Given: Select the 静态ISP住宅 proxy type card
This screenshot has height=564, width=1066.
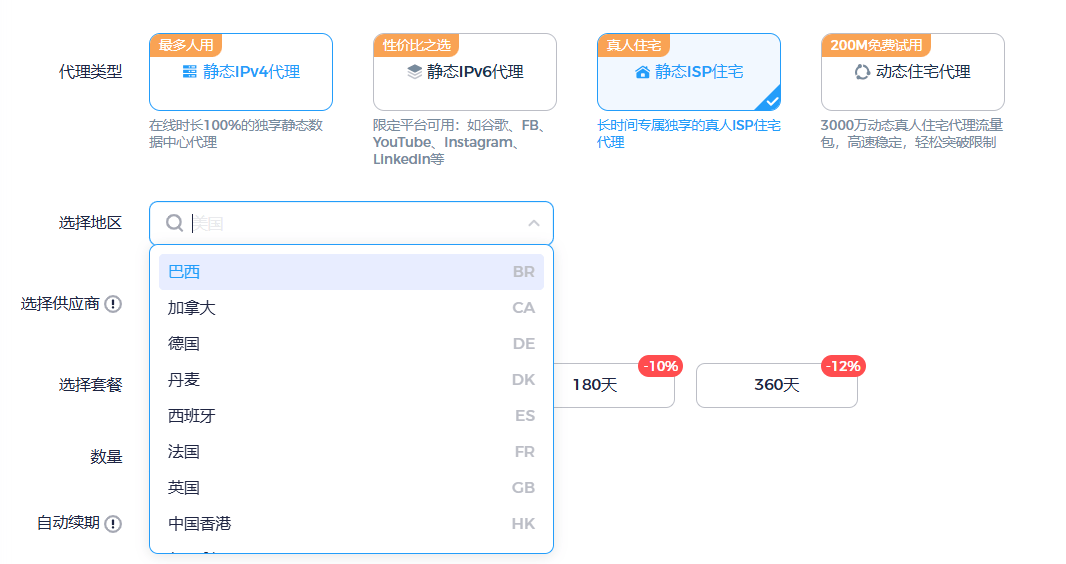Looking at the screenshot, I should (x=689, y=72).
